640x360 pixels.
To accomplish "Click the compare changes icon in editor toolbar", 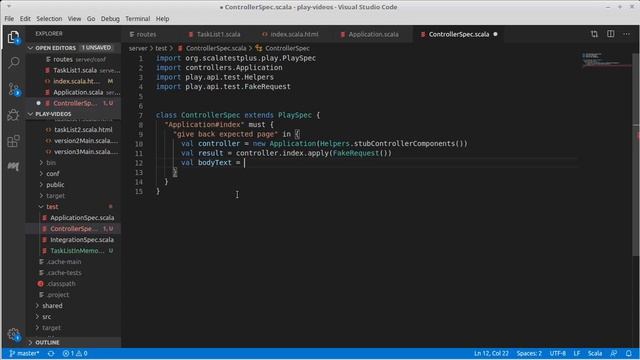I will [x=594, y=34].
